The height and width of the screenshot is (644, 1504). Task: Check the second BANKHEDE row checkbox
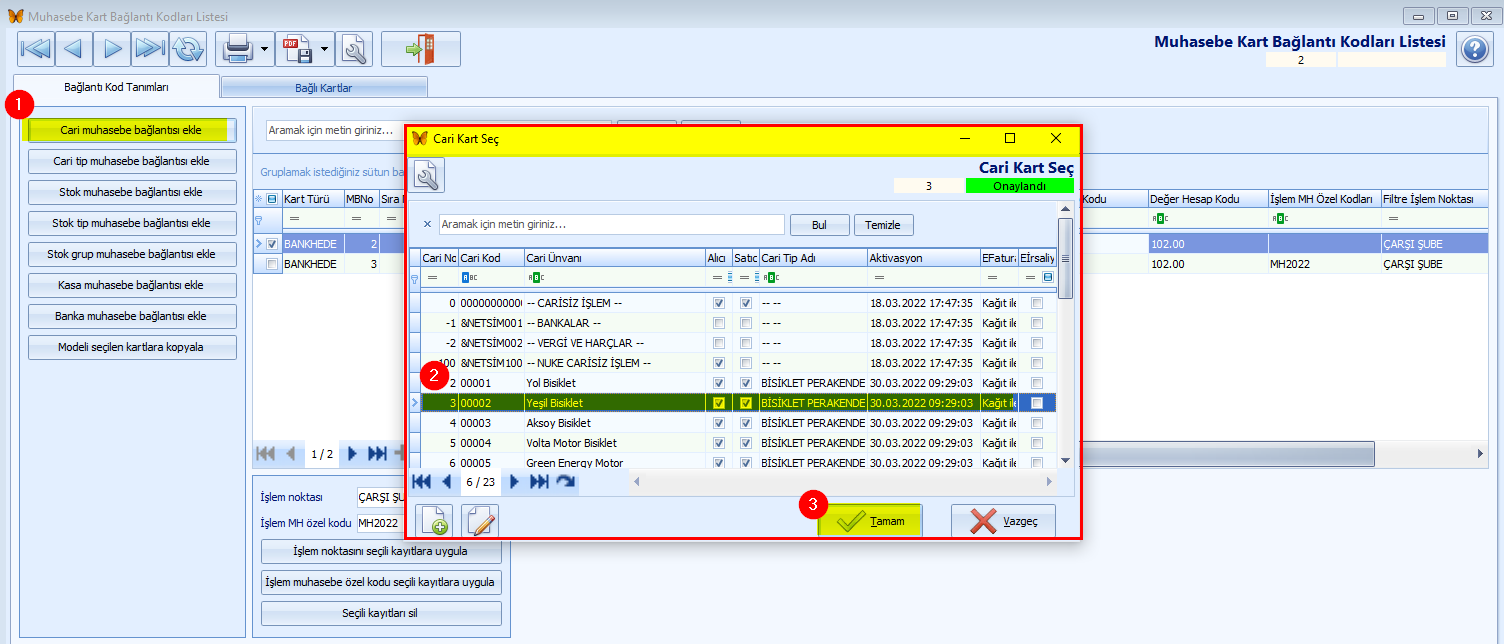click(271, 264)
